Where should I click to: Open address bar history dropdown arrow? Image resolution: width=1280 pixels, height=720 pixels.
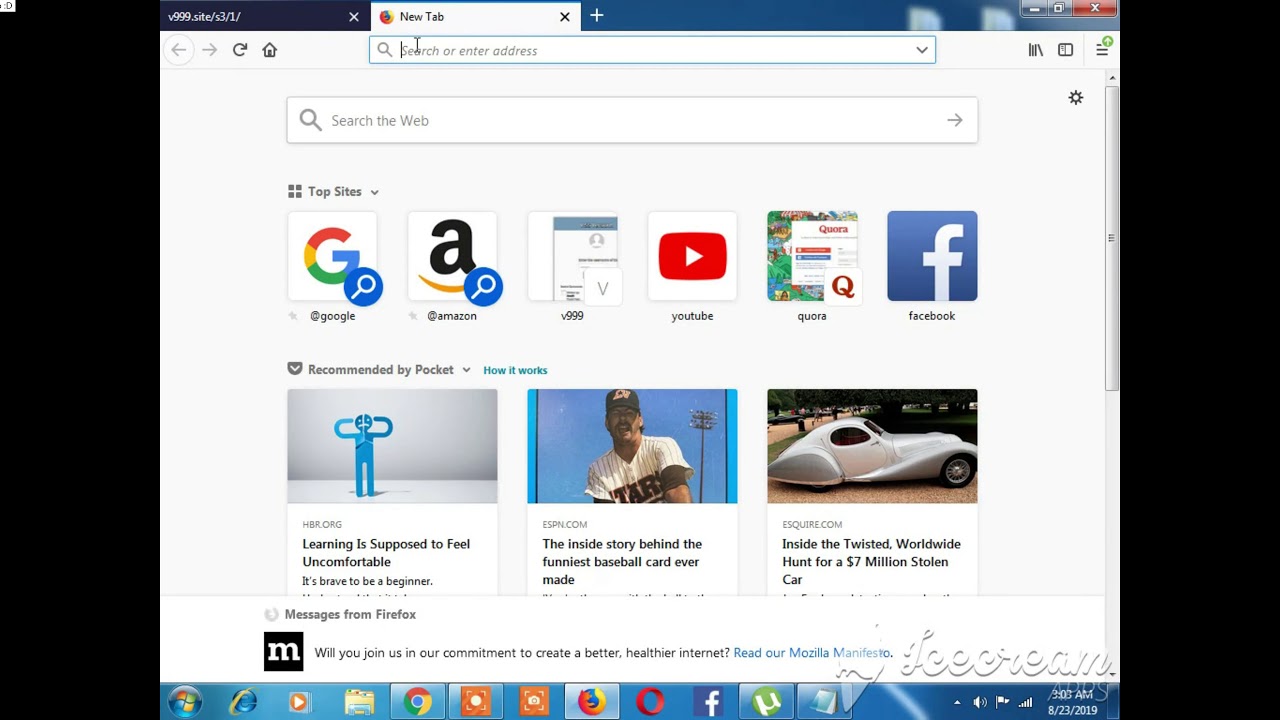922,50
